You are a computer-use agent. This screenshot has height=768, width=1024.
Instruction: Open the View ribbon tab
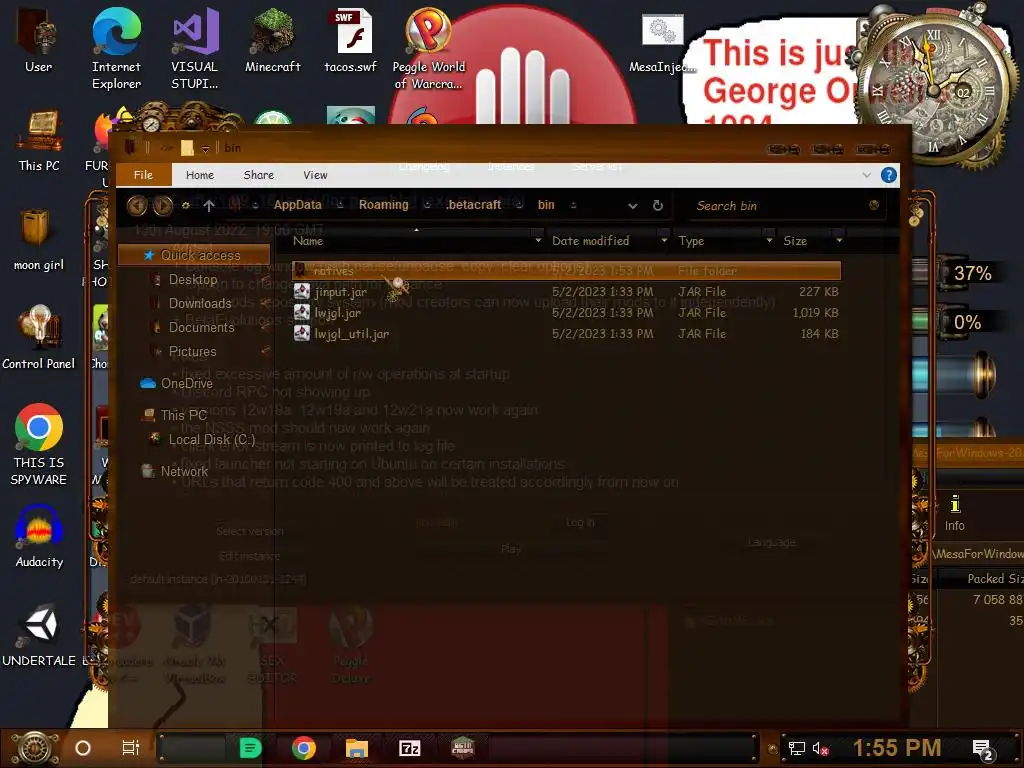click(x=315, y=175)
